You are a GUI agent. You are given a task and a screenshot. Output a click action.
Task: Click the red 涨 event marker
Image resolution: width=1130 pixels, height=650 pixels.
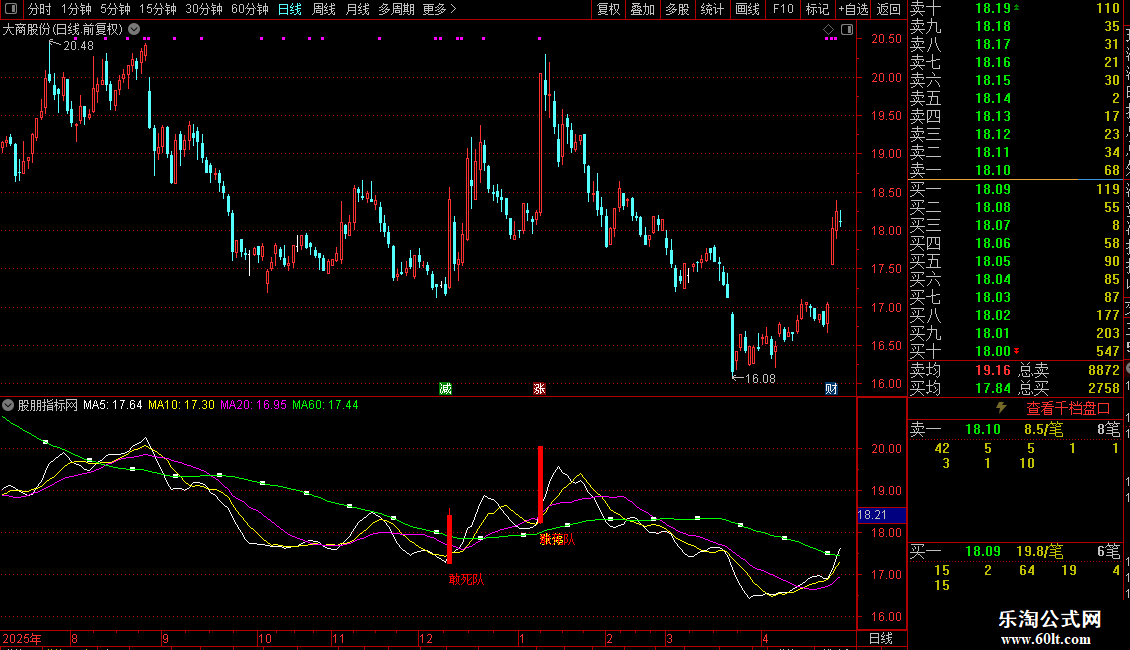point(539,388)
